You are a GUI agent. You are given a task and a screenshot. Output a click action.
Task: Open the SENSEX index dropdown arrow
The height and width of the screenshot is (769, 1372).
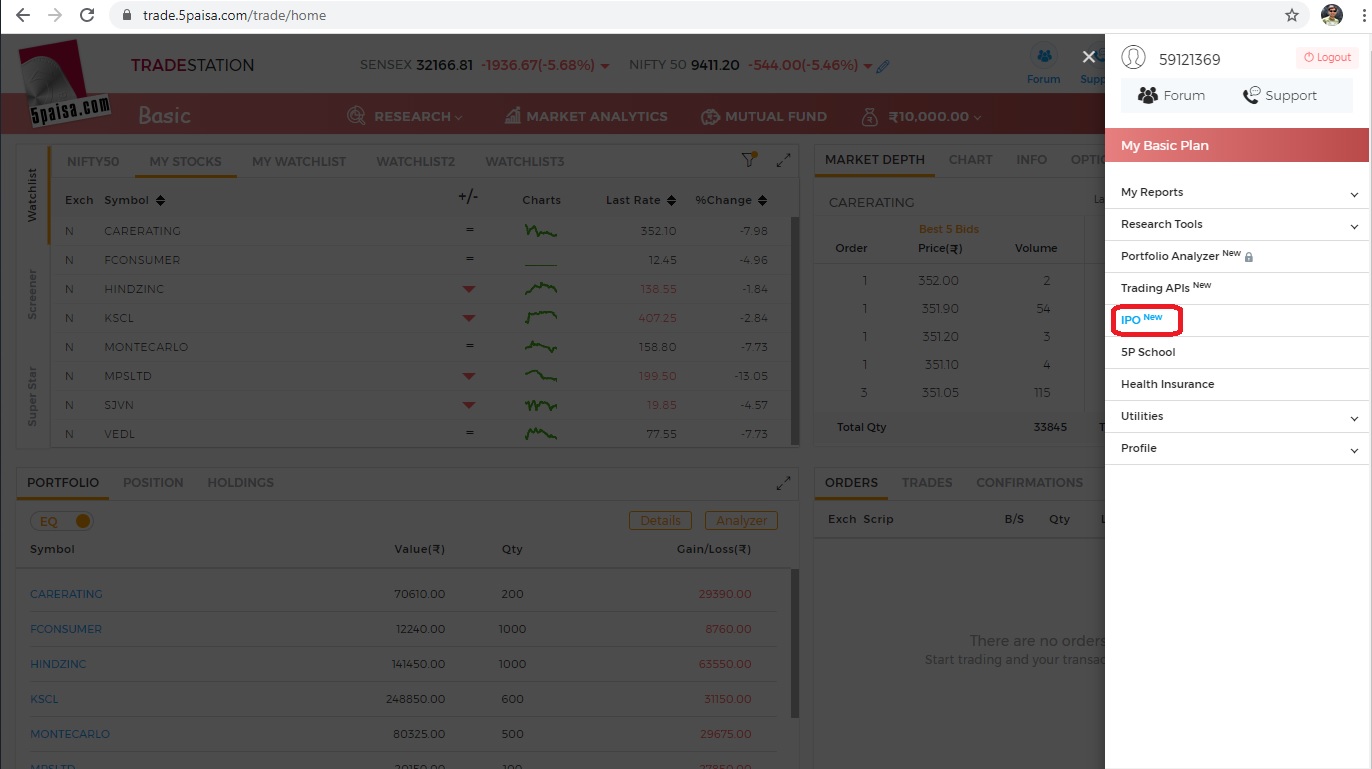[x=605, y=67]
